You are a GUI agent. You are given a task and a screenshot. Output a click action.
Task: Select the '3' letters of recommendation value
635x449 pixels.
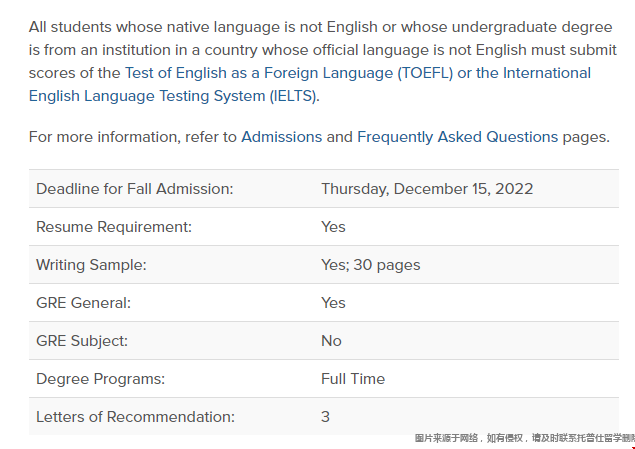(x=325, y=417)
